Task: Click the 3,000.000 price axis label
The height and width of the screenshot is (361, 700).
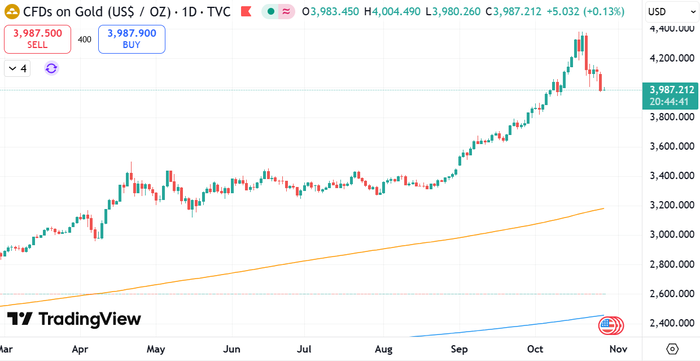Action: point(672,235)
